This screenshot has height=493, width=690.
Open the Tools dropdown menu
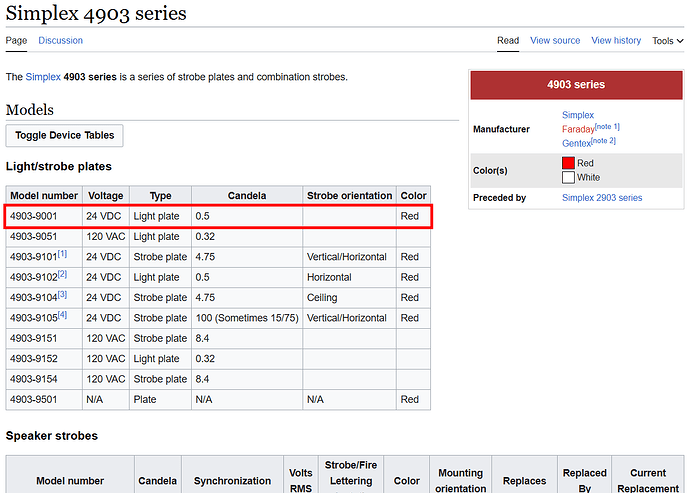tap(668, 41)
